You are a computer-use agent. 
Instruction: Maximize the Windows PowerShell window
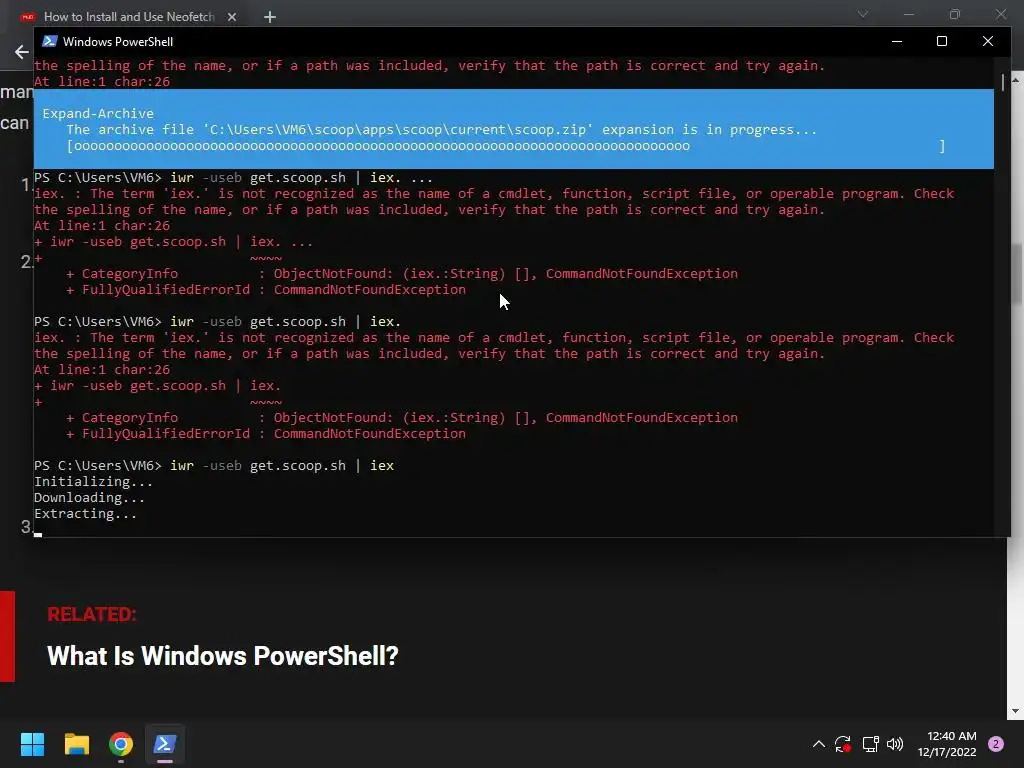[942, 41]
